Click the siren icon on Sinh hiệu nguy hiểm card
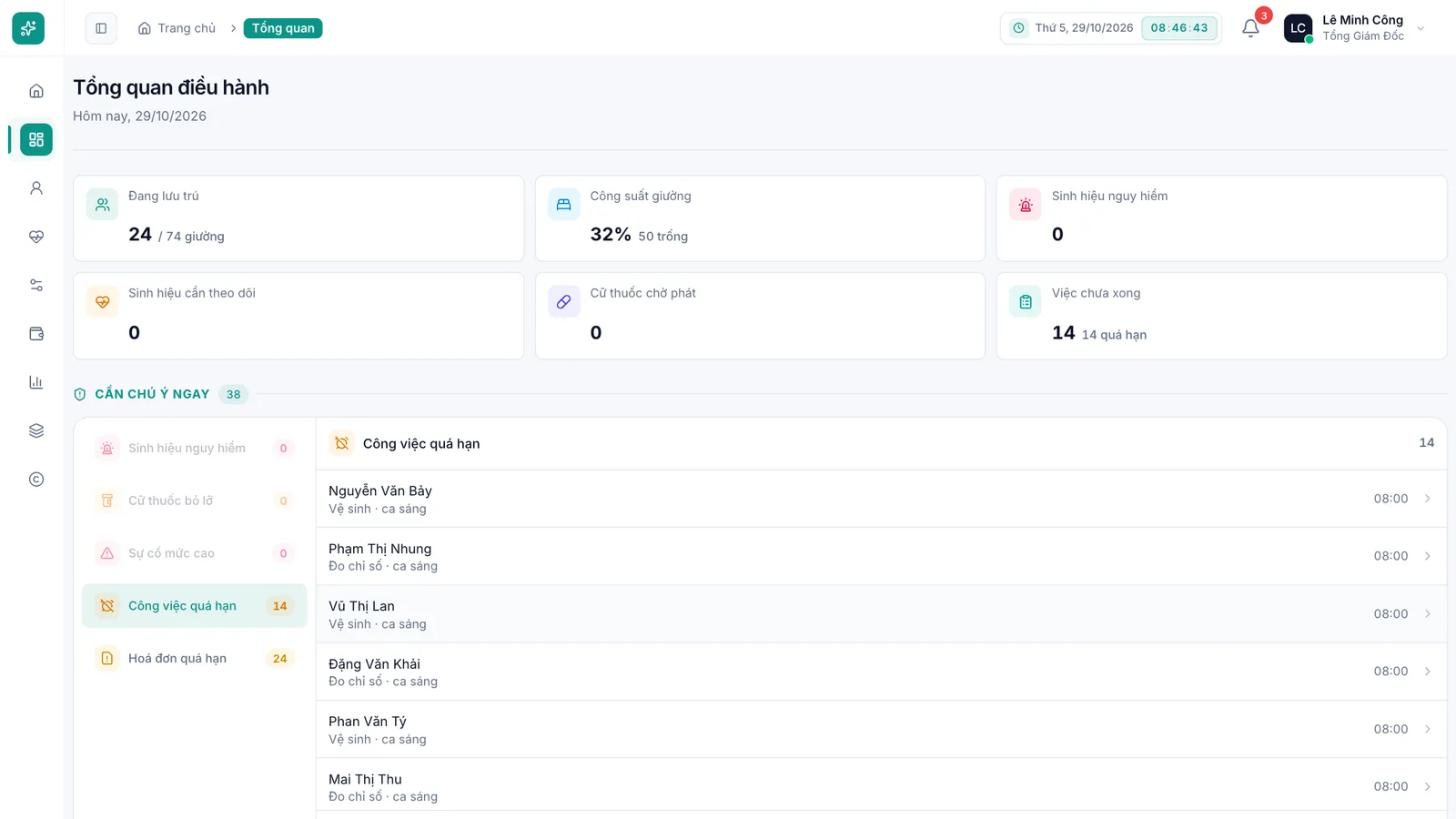1456x819 pixels. pyautogui.click(x=1026, y=205)
